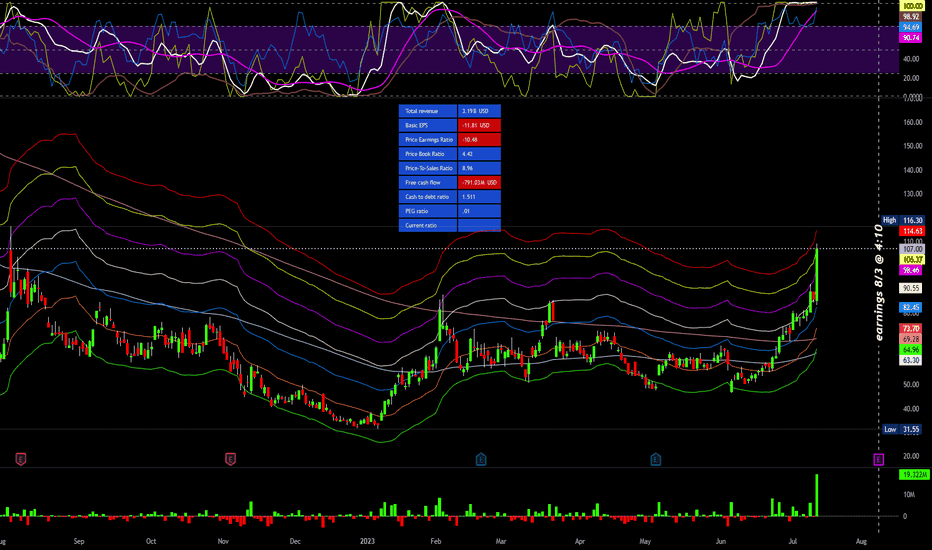The width and height of the screenshot is (932, 550).
Task: Select the Current ratio label
Action: pyautogui.click(x=428, y=225)
